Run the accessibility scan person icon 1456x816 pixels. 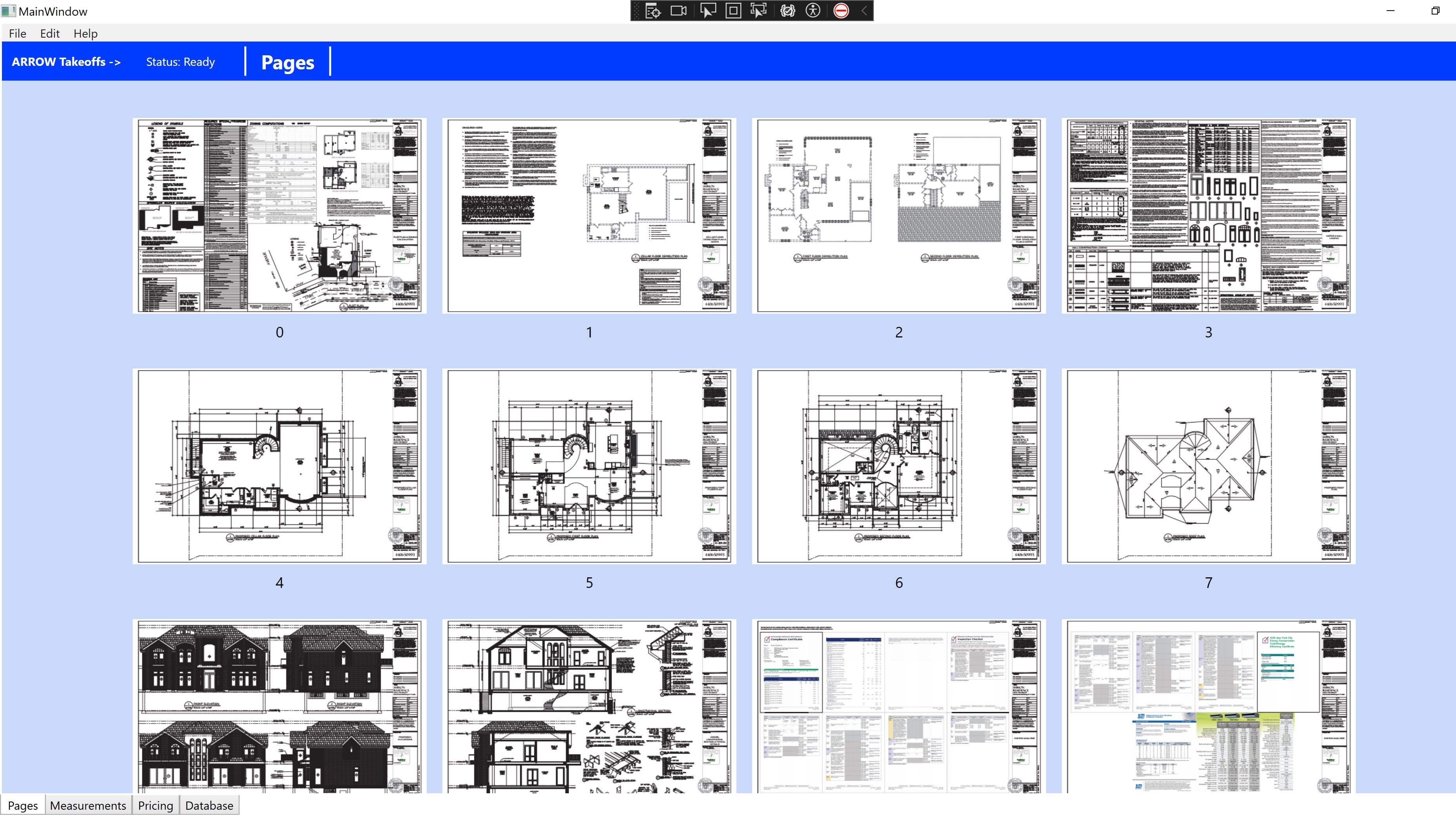pos(813,11)
